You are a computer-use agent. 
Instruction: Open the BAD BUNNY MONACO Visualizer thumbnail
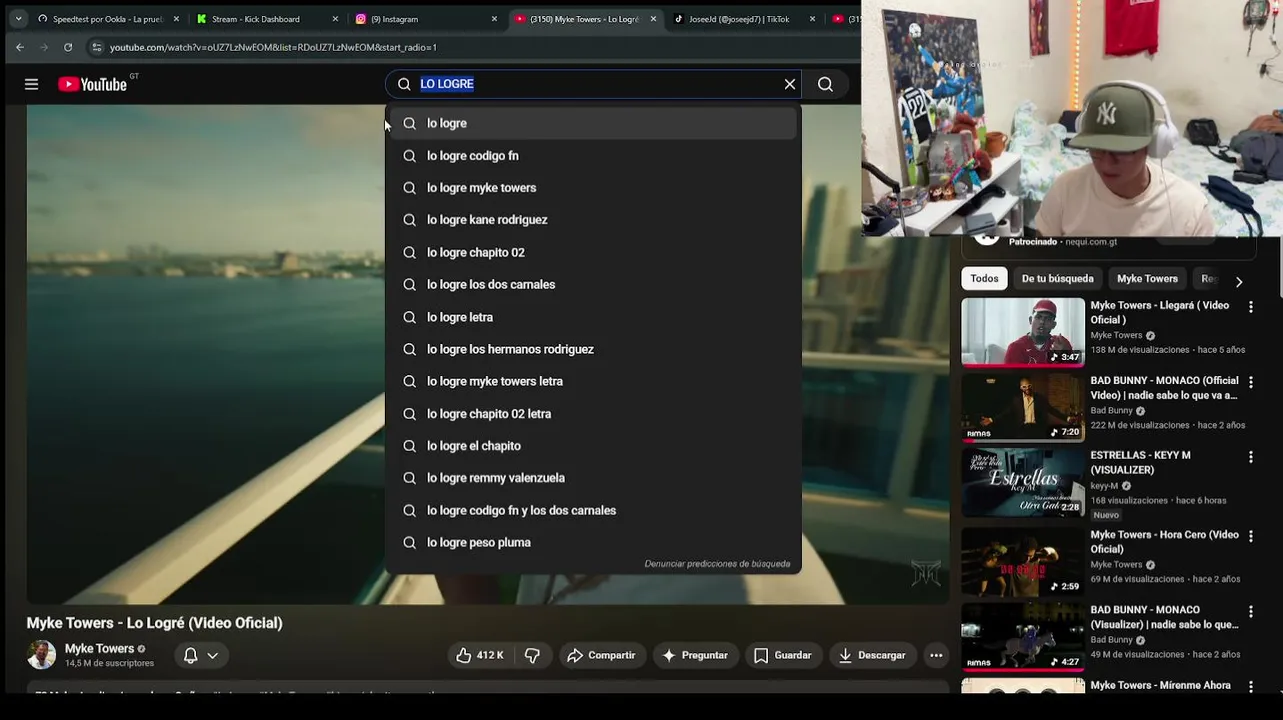(x=1023, y=637)
